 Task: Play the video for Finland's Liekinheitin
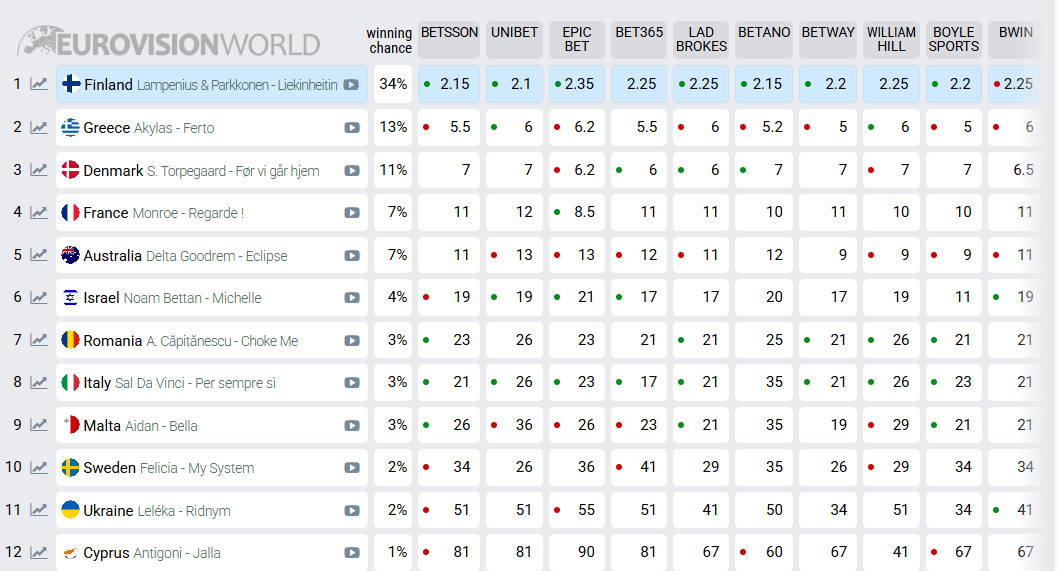coord(351,85)
